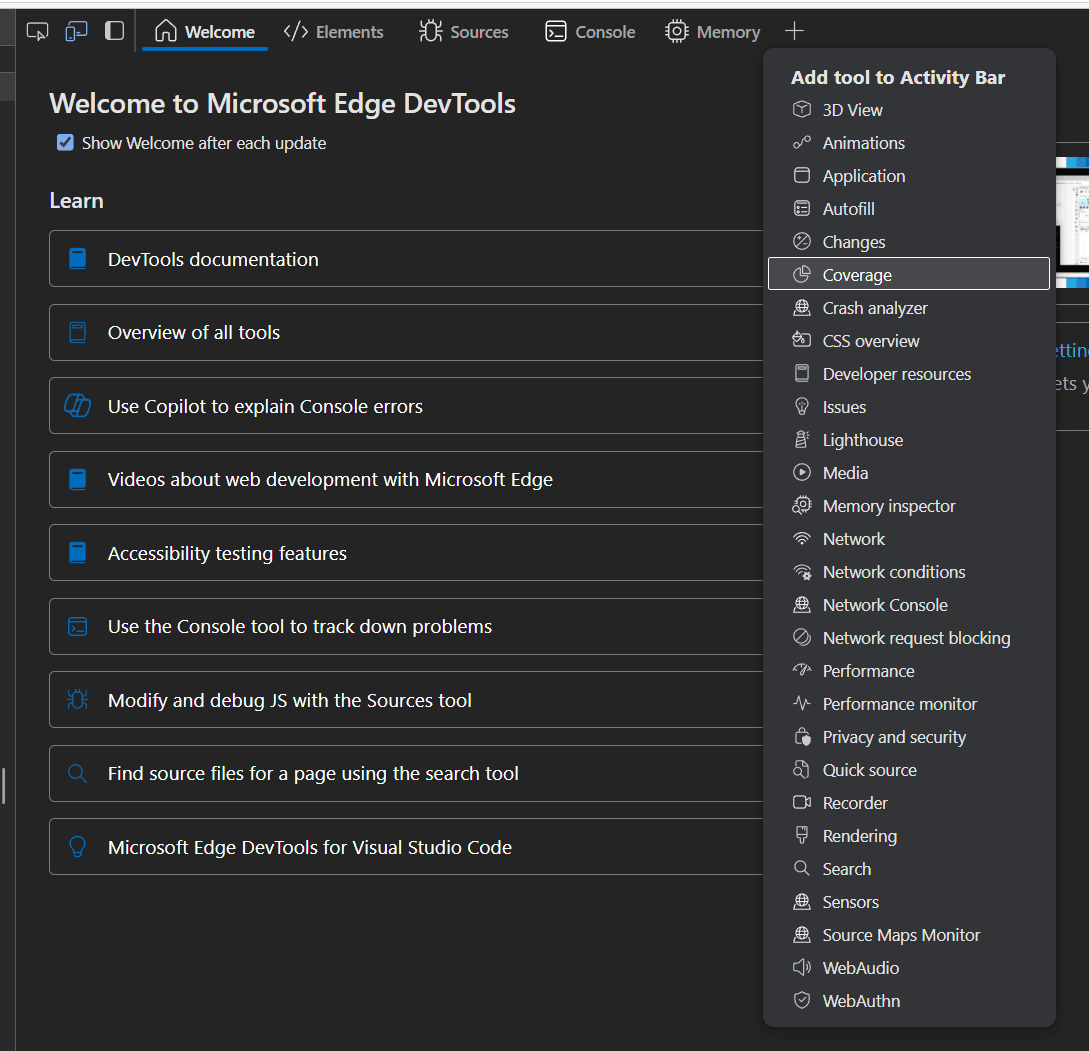Click the panel layout icon beside device emulation
The image size is (1089, 1051).
pos(114,31)
